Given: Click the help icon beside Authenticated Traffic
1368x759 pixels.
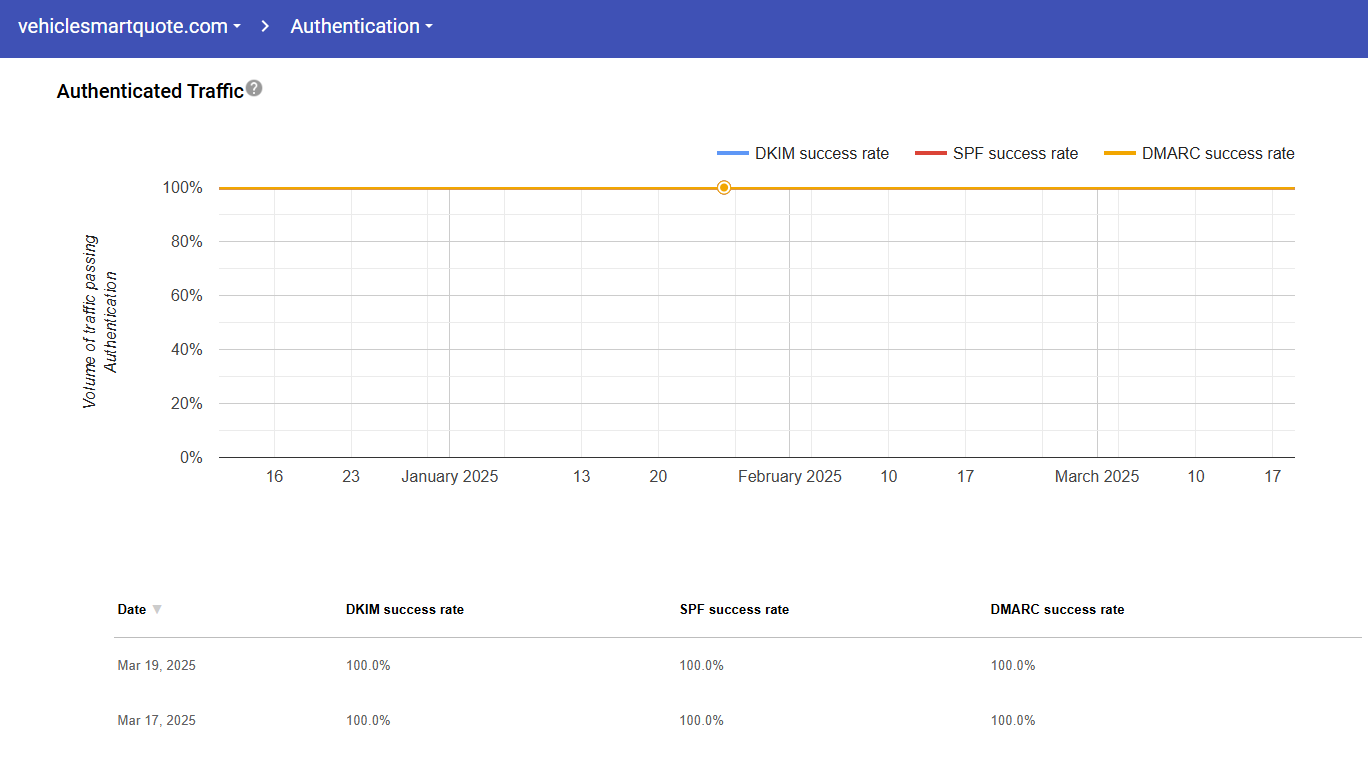Looking at the screenshot, I should coord(254,89).
